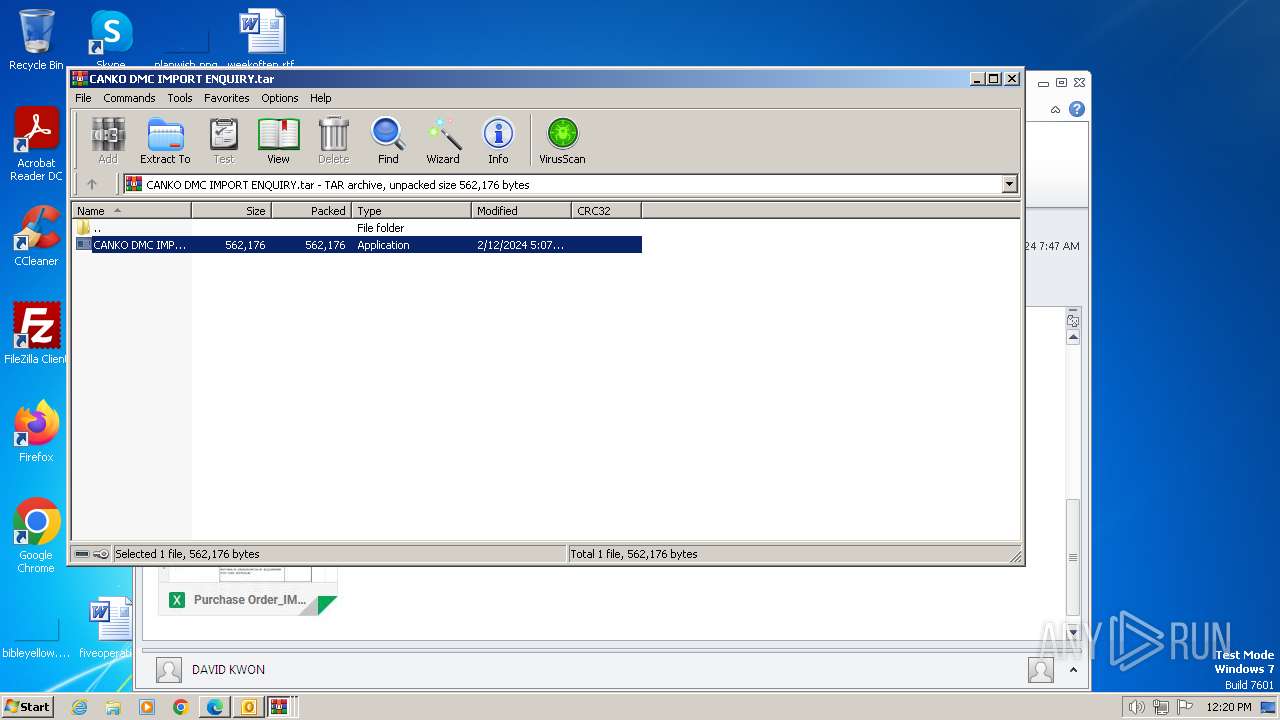Image resolution: width=1280 pixels, height=720 pixels.
Task: Click the Add toolbar icon in WinRAR
Action: [108, 140]
